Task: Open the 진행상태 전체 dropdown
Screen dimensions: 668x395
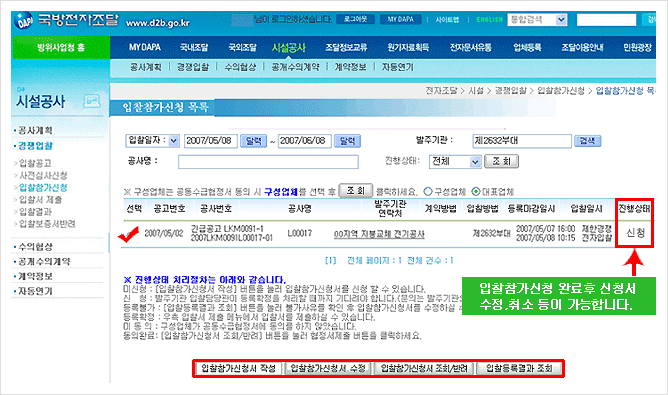Action: click(455, 161)
